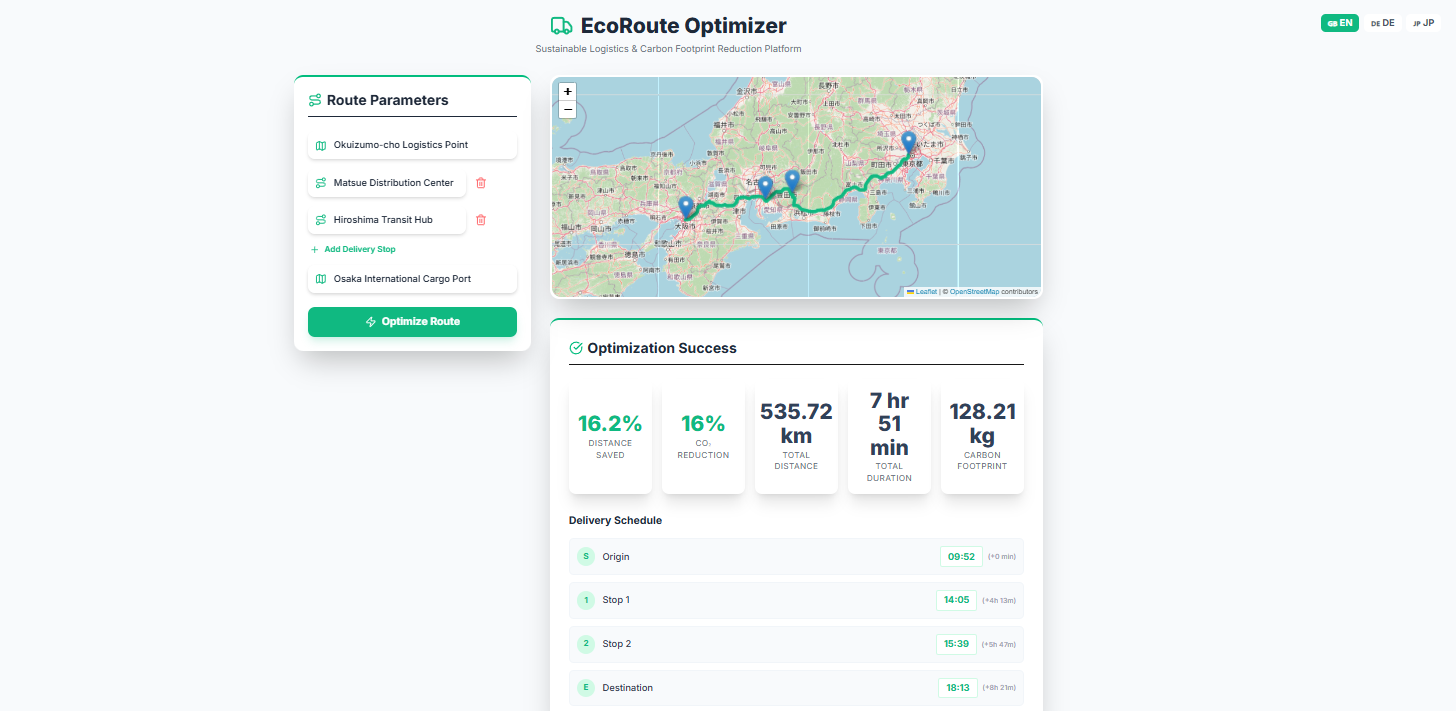Switch language to German
Screen dimensions: 1456x711
[1381, 22]
